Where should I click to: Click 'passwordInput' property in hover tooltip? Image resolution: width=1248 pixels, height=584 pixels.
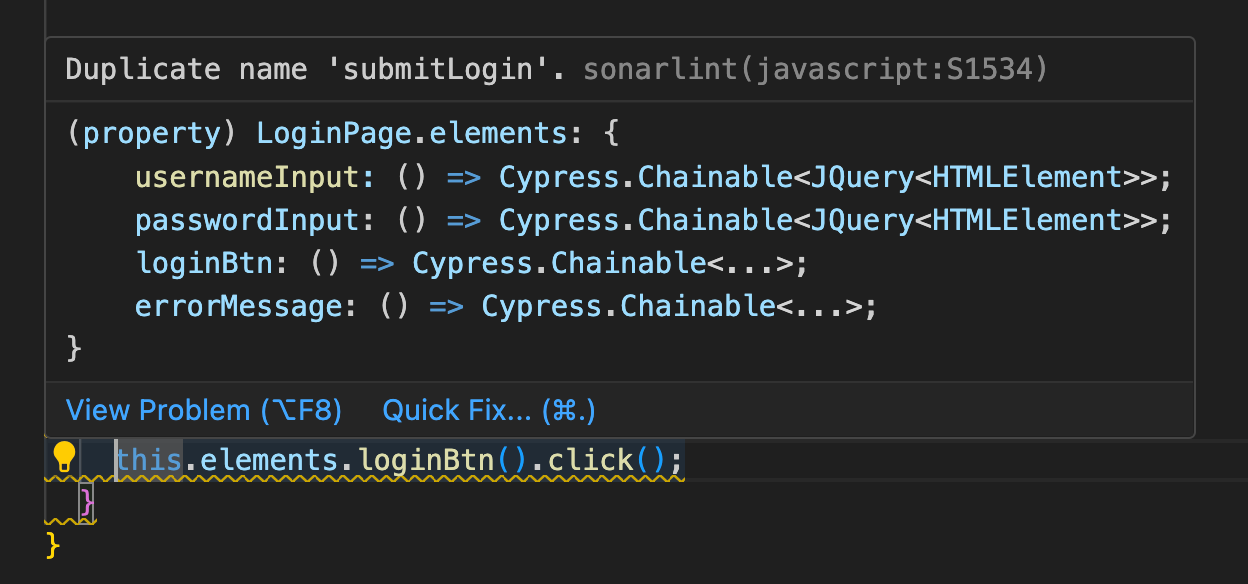pyautogui.click(x=247, y=220)
